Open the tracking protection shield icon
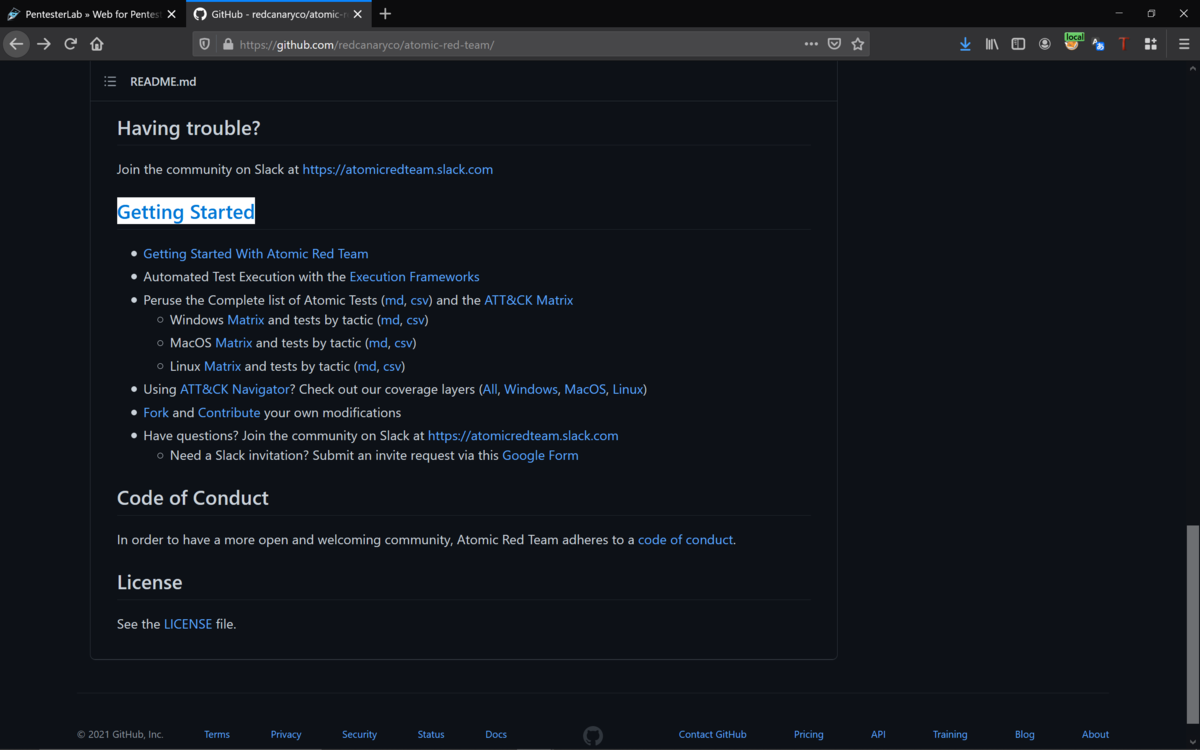The height and width of the screenshot is (750, 1200). click(x=205, y=44)
